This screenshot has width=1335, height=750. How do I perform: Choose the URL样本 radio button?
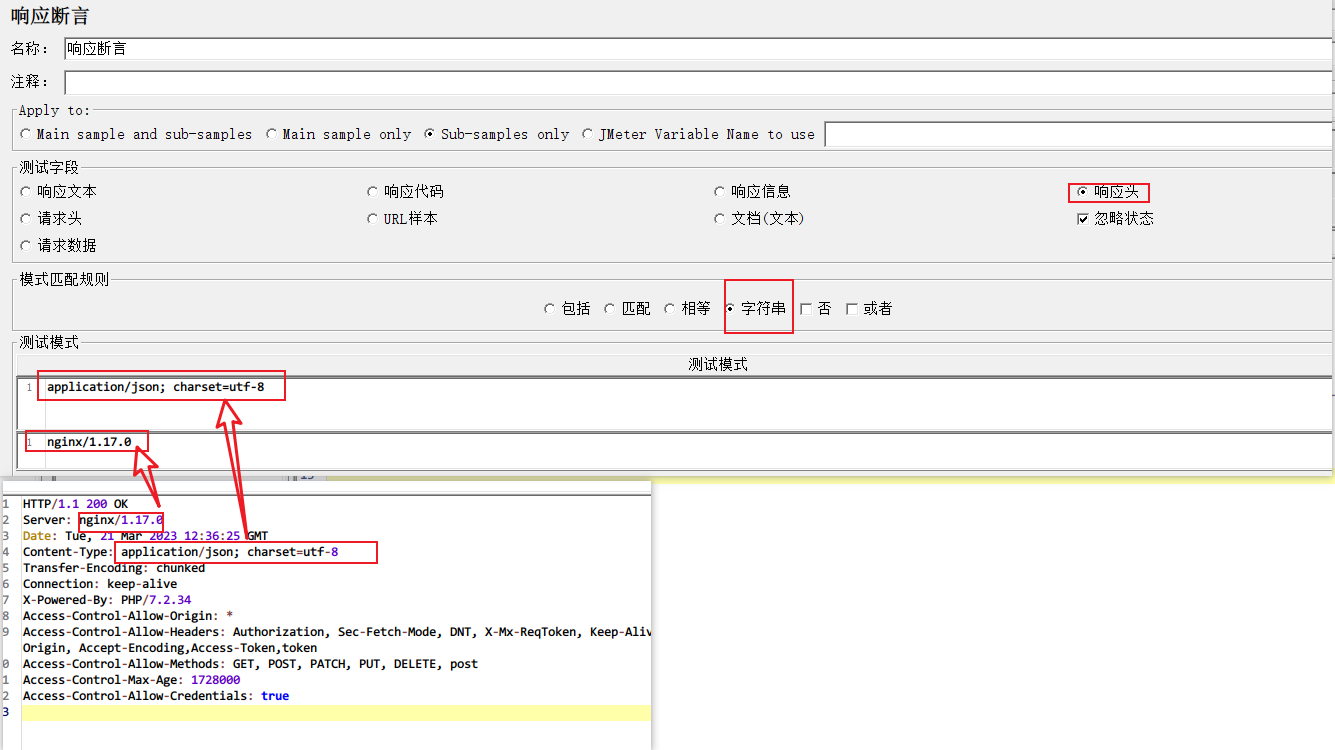coord(373,218)
